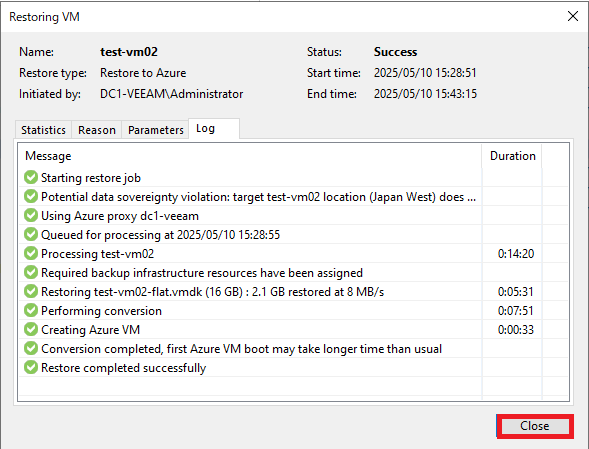Close the Restoring VM dialog with X
This screenshot has width=589, height=449.
[572, 16]
